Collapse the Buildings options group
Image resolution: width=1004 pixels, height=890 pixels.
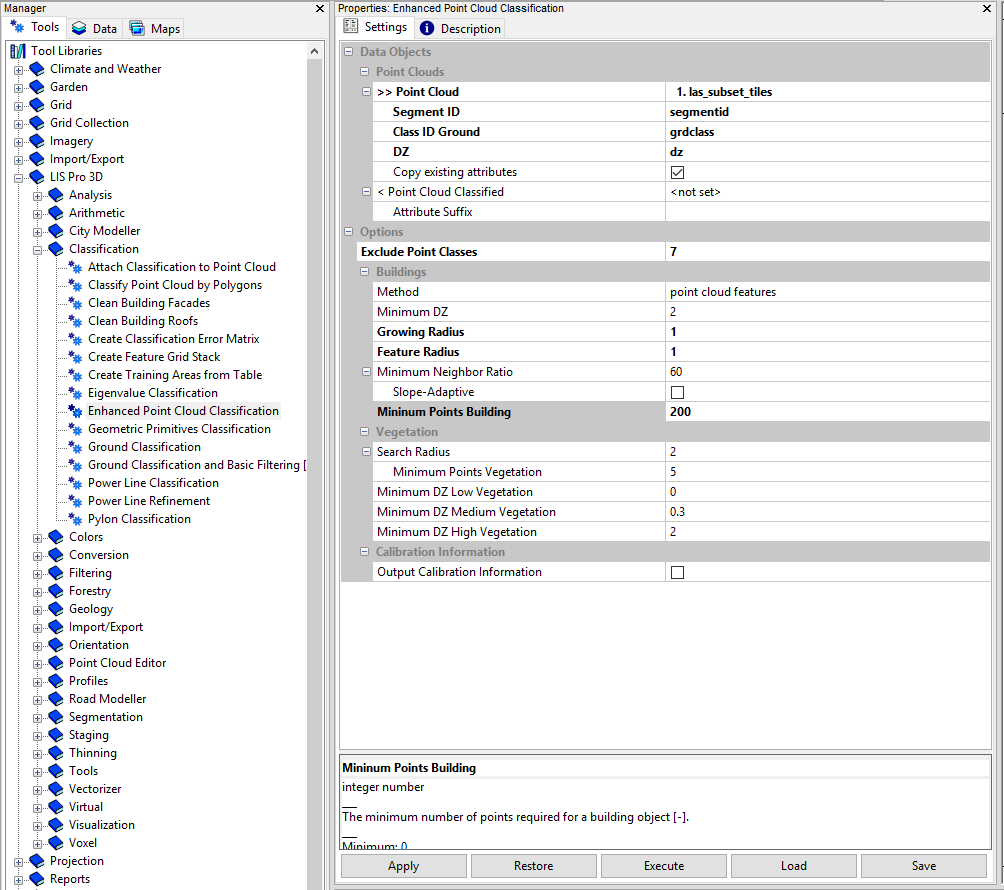tap(365, 272)
